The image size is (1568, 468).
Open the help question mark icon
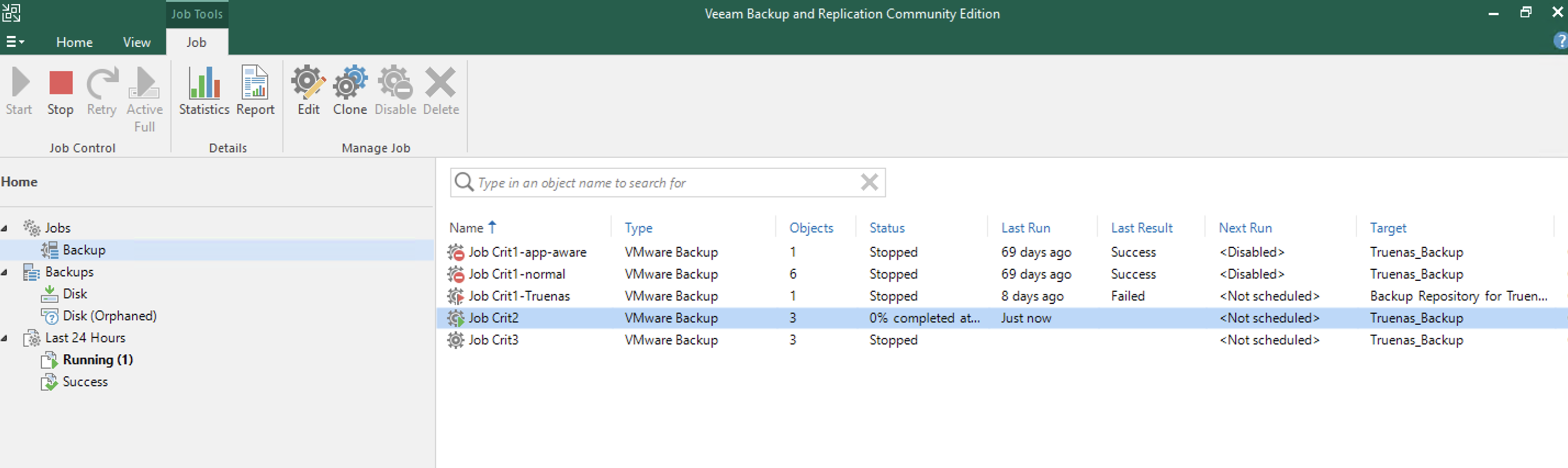(1560, 41)
